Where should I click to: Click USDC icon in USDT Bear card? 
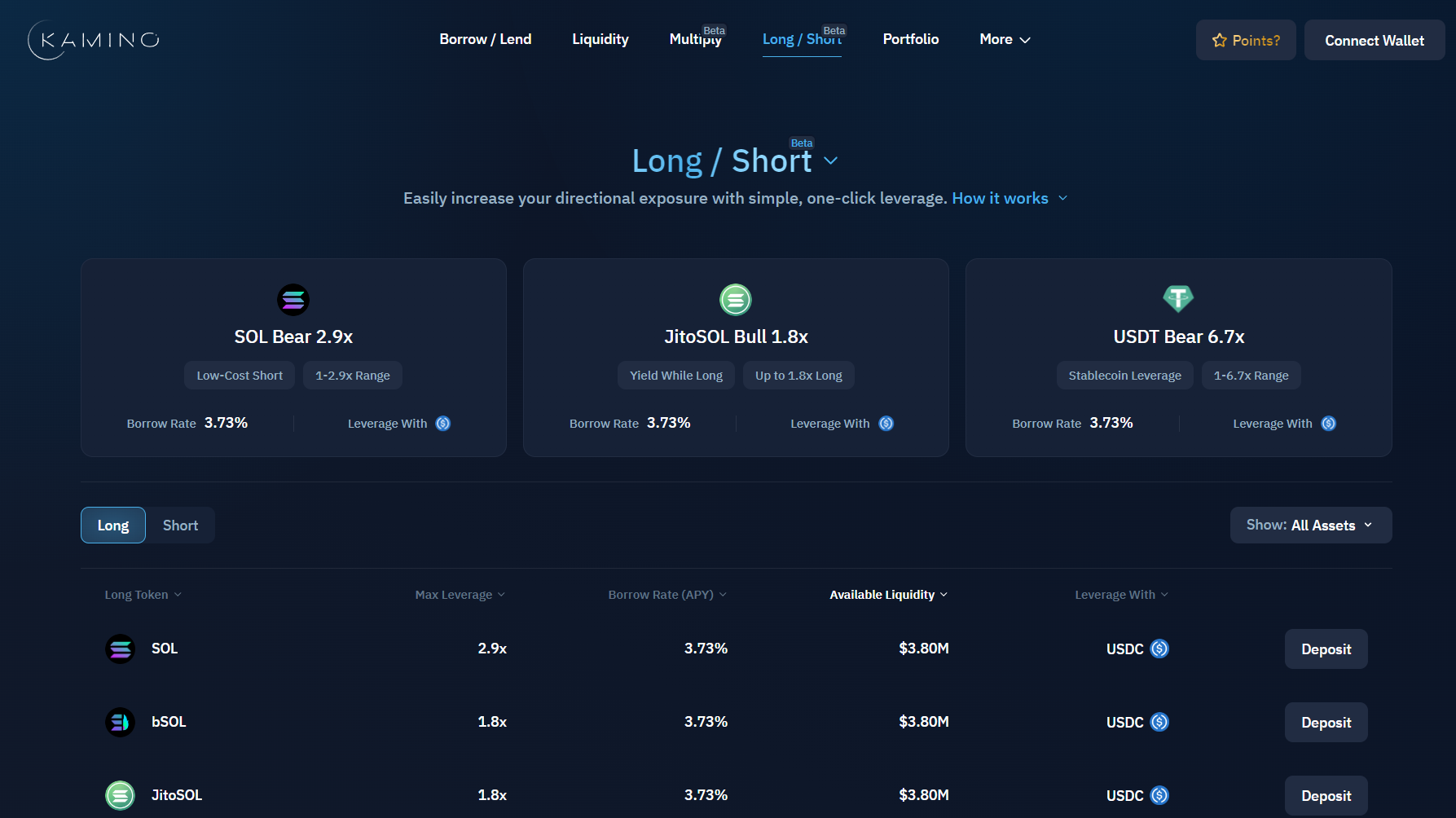(x=1329, y=424)
